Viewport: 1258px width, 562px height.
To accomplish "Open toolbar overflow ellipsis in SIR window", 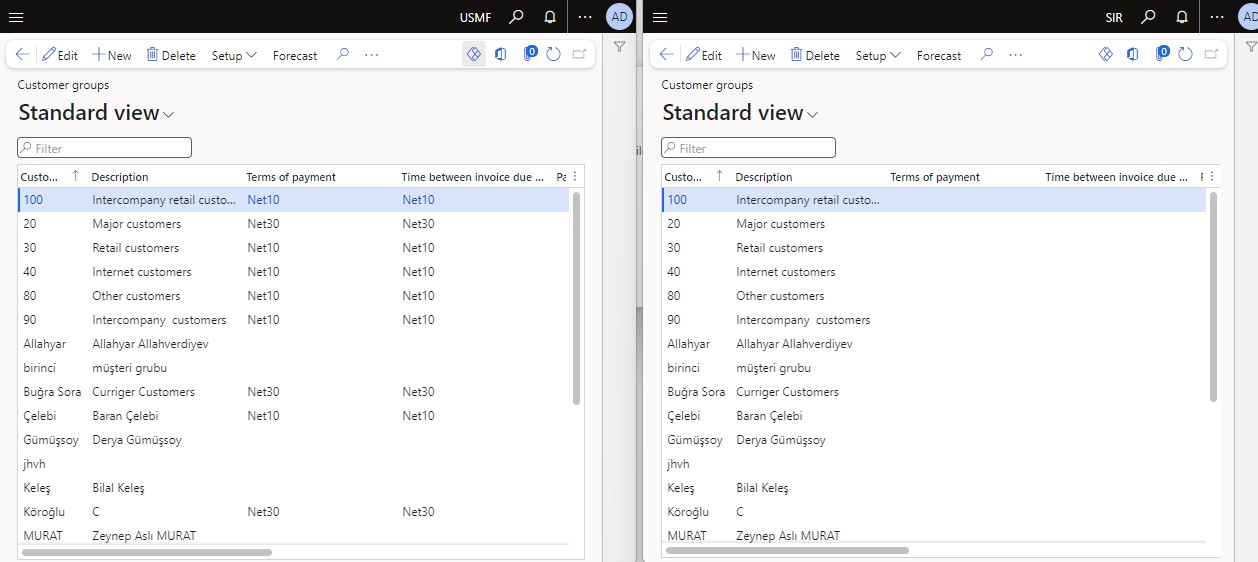I will 1016,55.
